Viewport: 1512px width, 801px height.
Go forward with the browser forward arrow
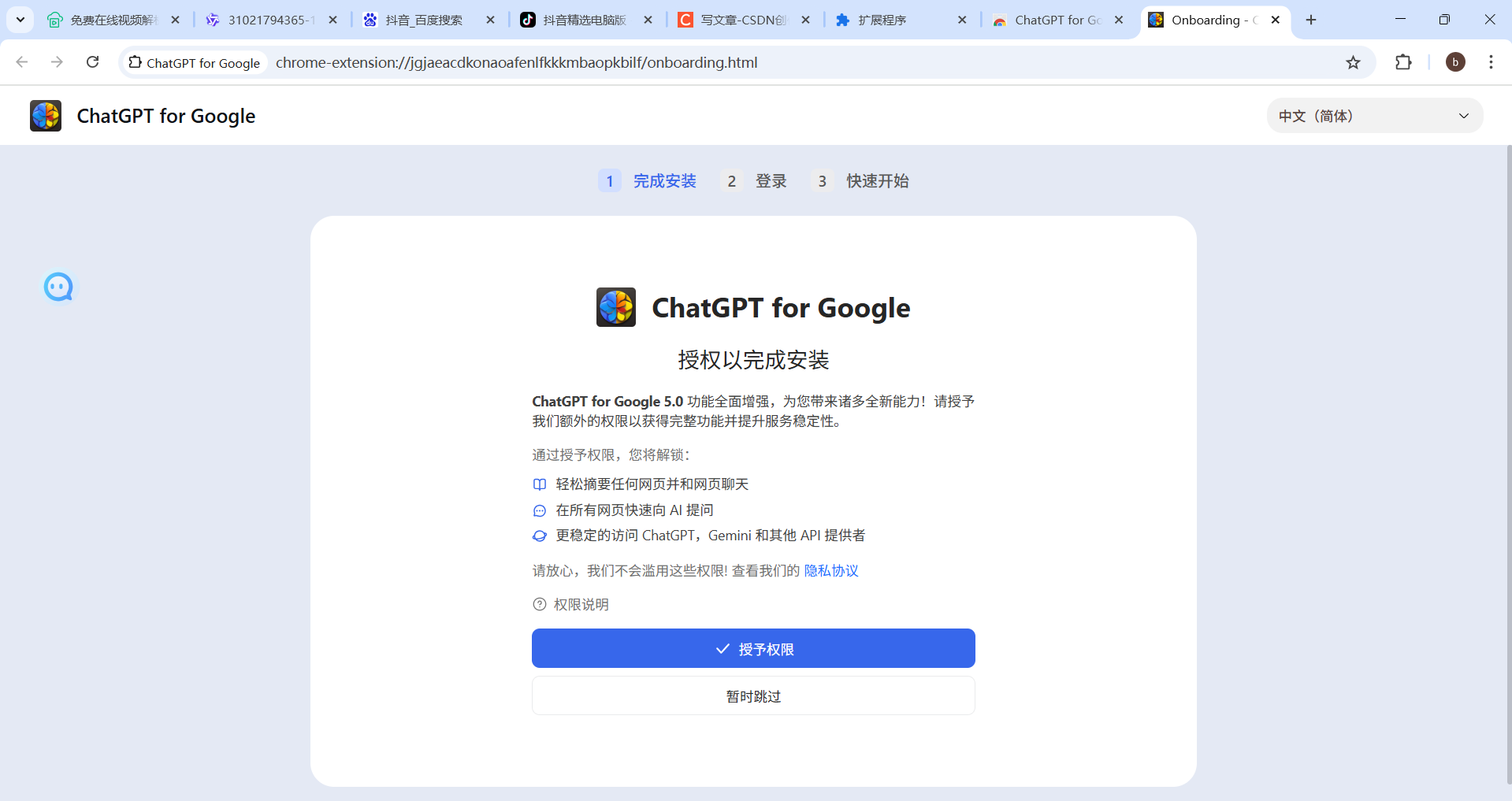click(57, 62)
